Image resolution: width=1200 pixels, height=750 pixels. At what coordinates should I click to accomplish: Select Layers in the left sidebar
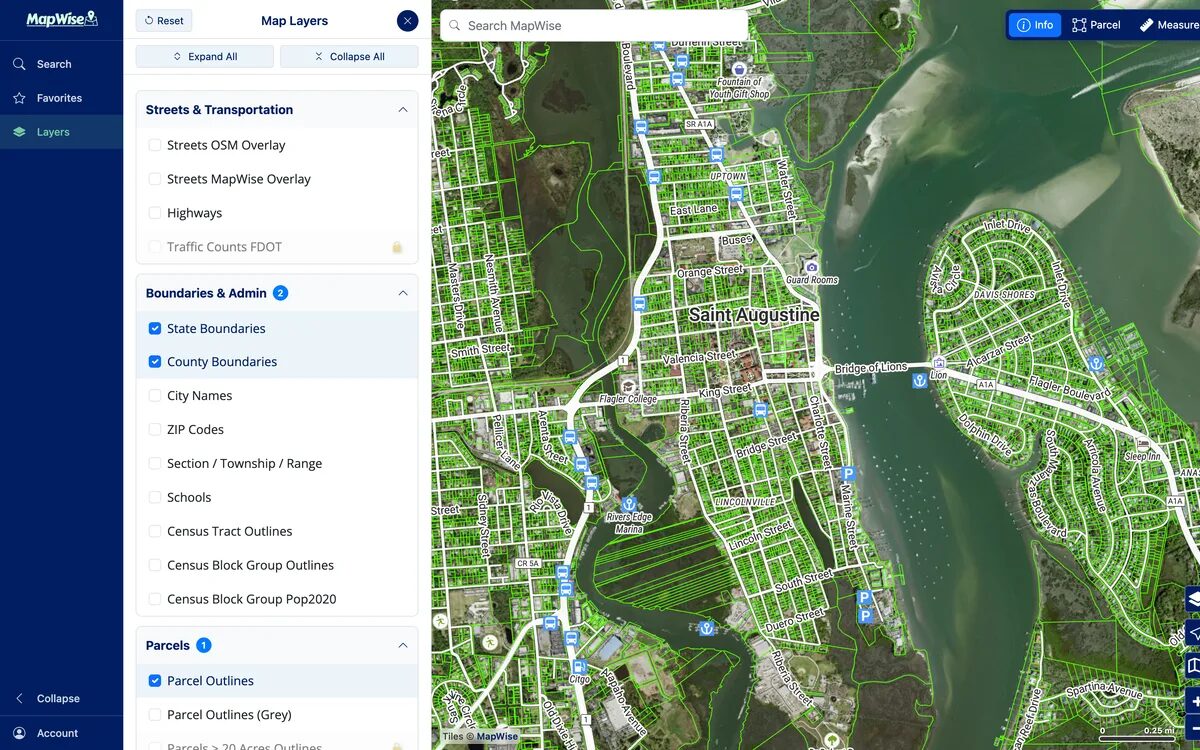(x=61, y=132)
